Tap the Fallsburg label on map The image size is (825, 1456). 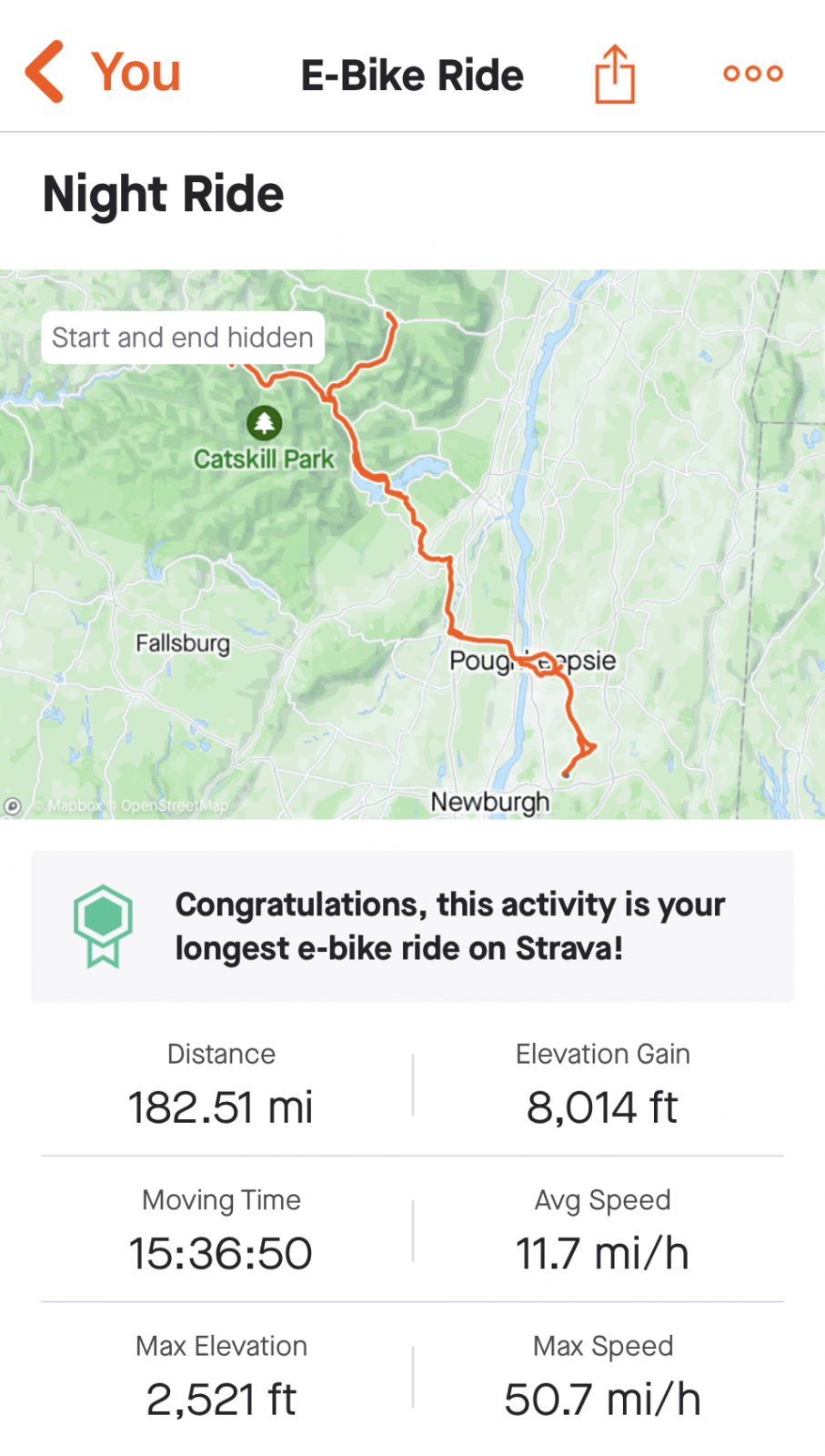pos(183,643)
